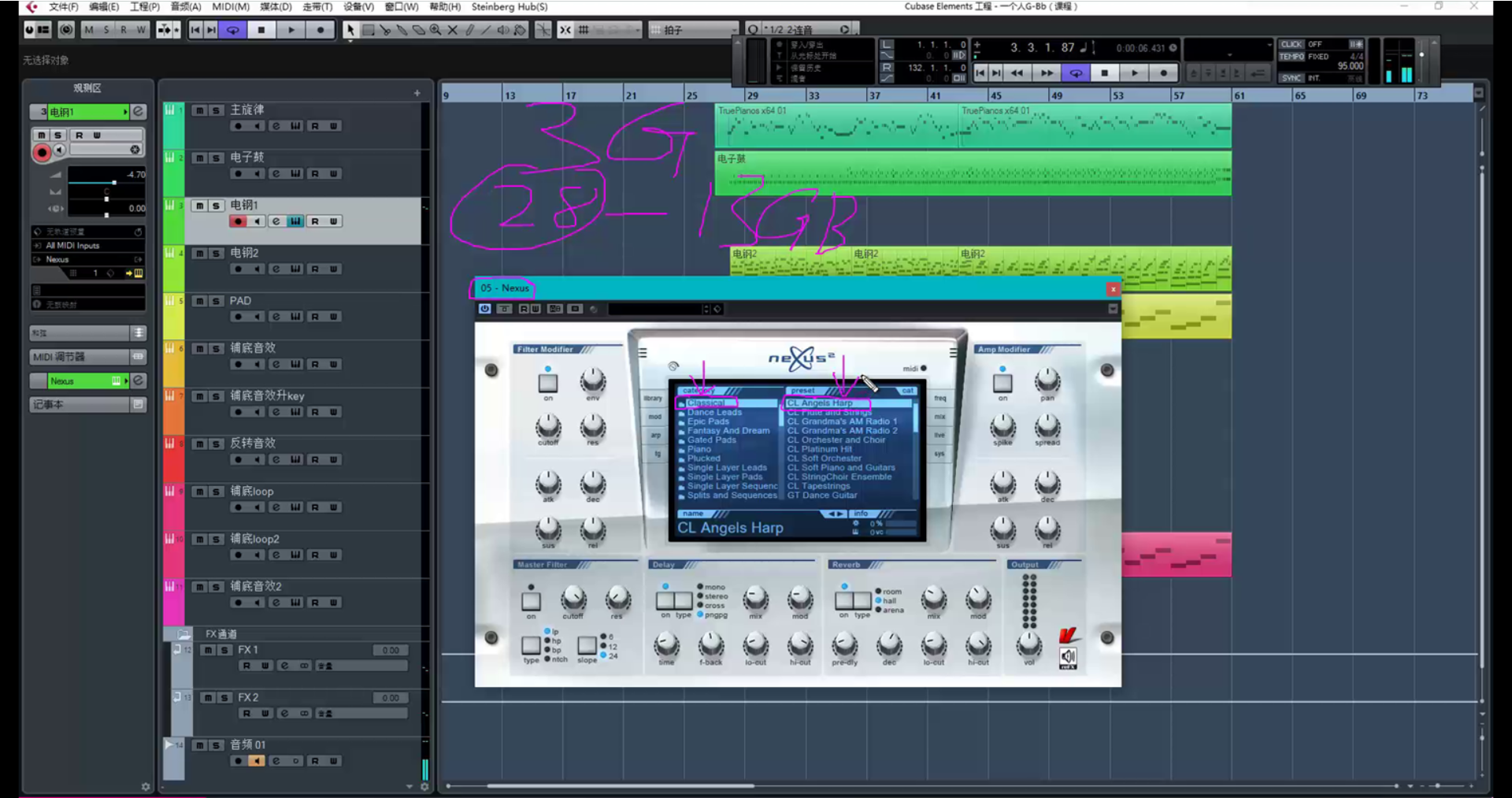Close the Nexus plugin window

1113,289
